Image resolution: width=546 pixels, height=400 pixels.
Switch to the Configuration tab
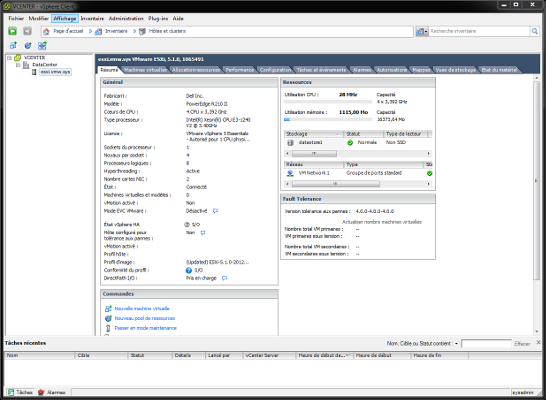click(275, 70)
